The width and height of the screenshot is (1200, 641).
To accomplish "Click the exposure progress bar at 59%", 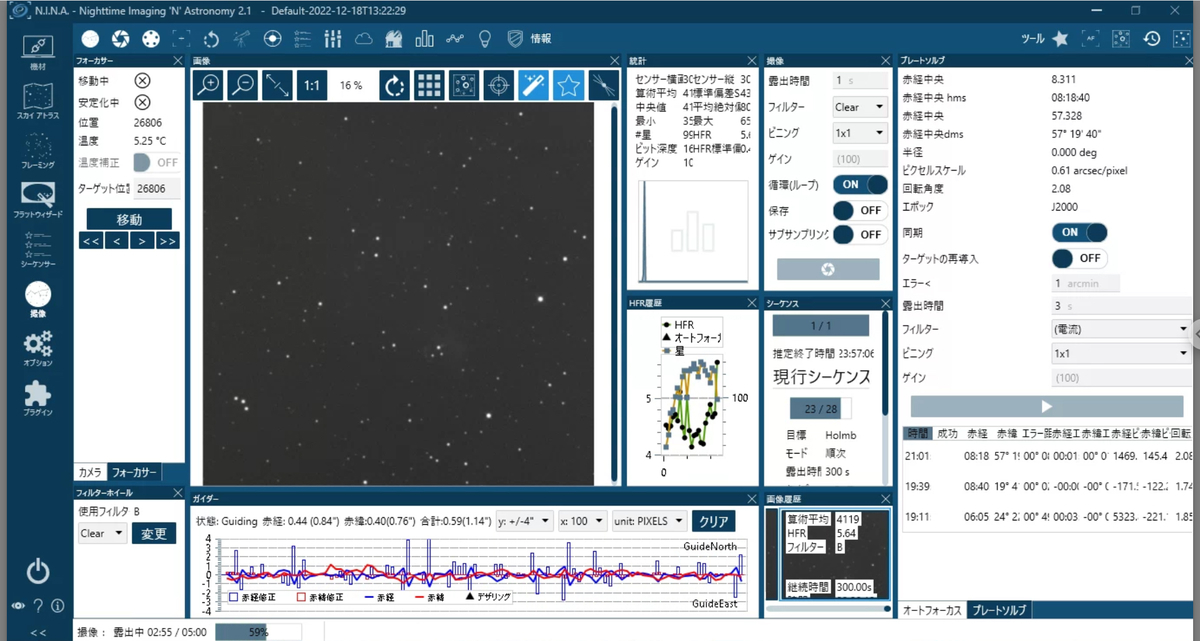I will click(258, 632).
